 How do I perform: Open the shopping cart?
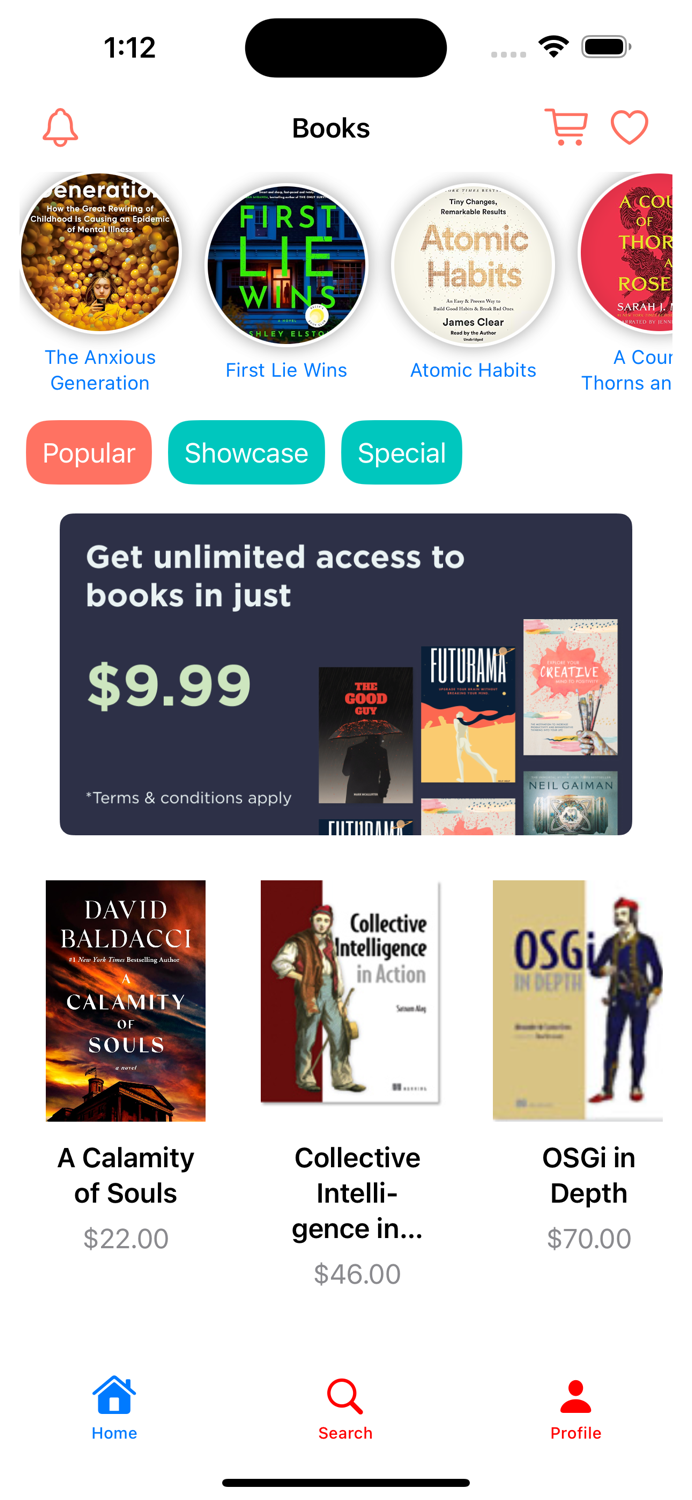click(566, 127)
